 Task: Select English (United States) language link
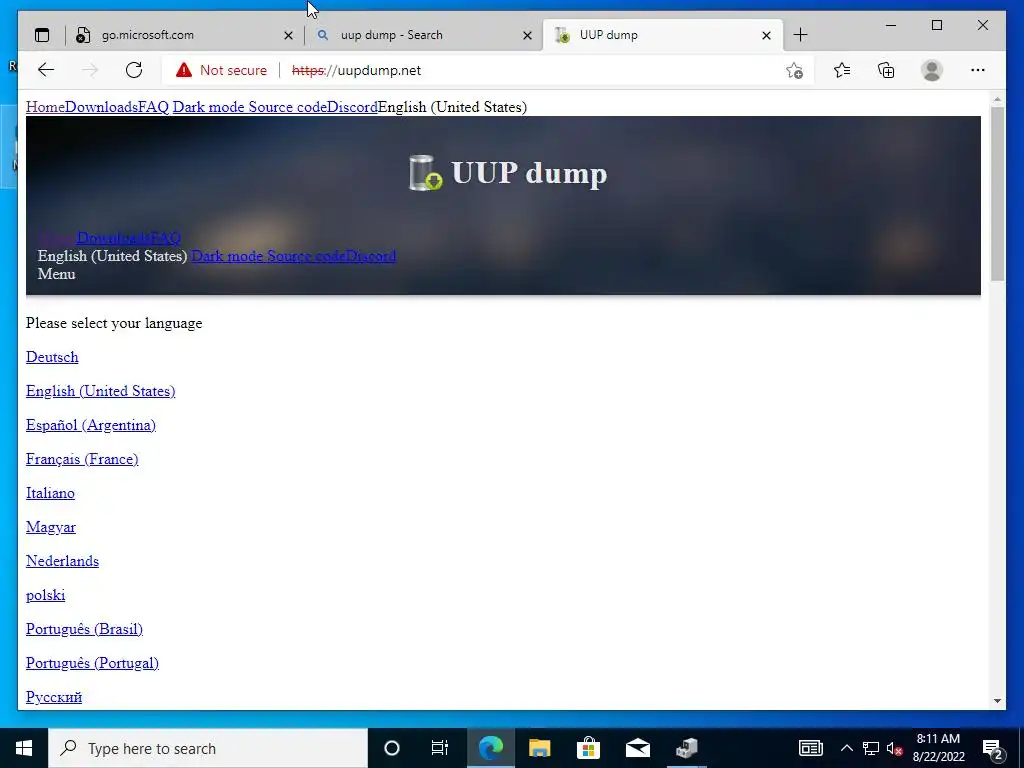click(101, 391)
